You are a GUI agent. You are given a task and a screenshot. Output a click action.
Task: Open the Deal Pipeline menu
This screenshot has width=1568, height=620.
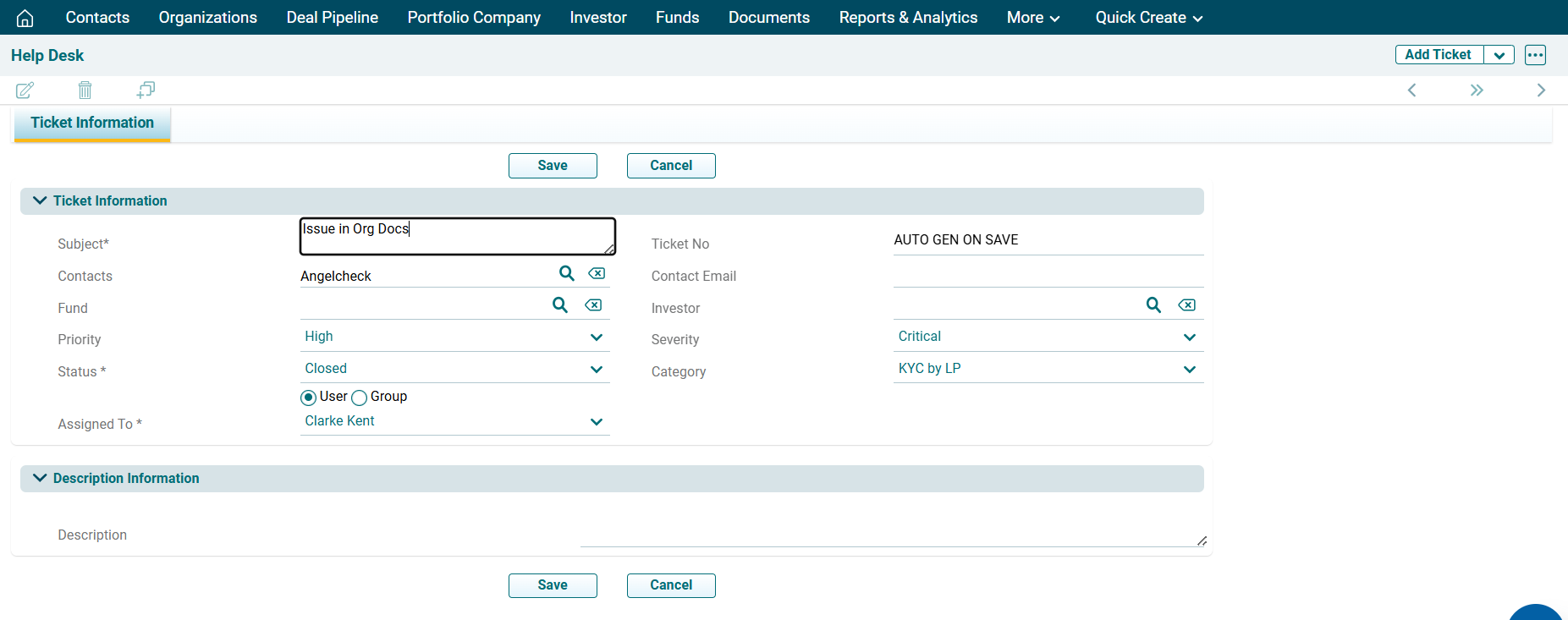(x=332, y=18)
